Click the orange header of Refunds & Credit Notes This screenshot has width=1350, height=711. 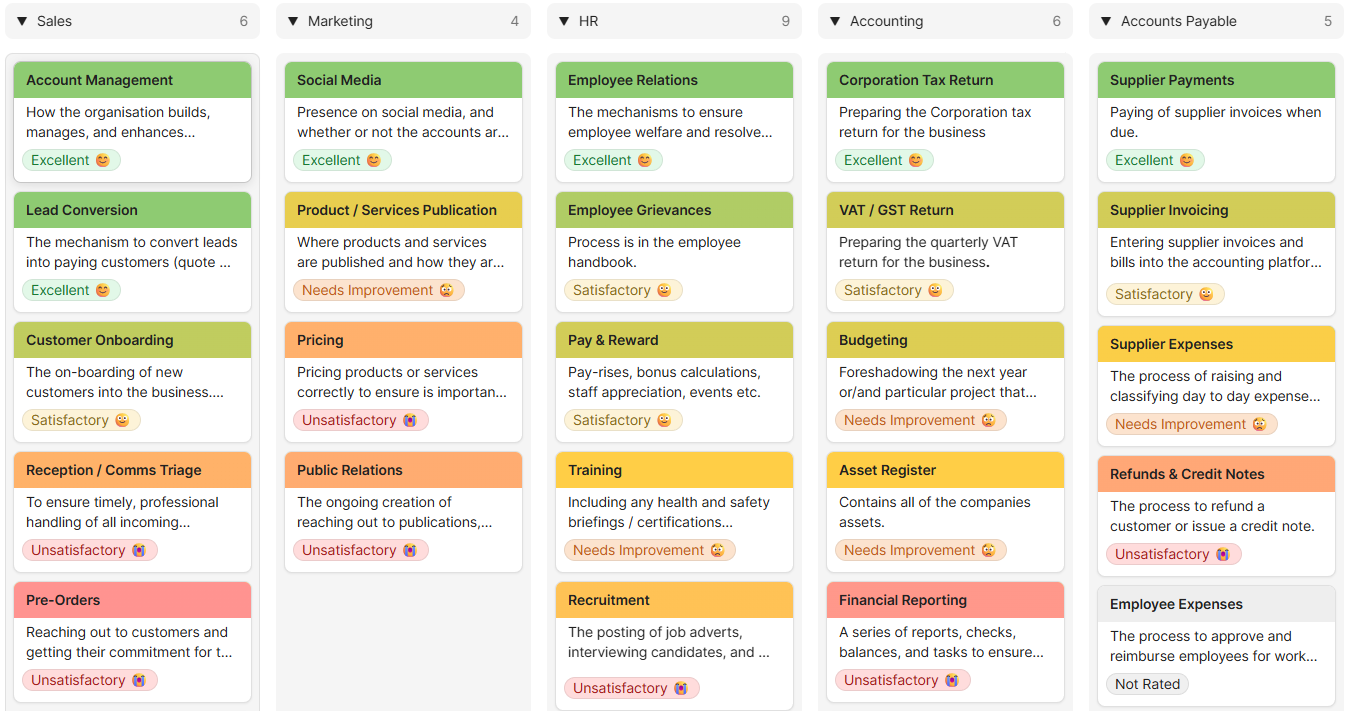pyautogui.click(x=1216, y=474)
